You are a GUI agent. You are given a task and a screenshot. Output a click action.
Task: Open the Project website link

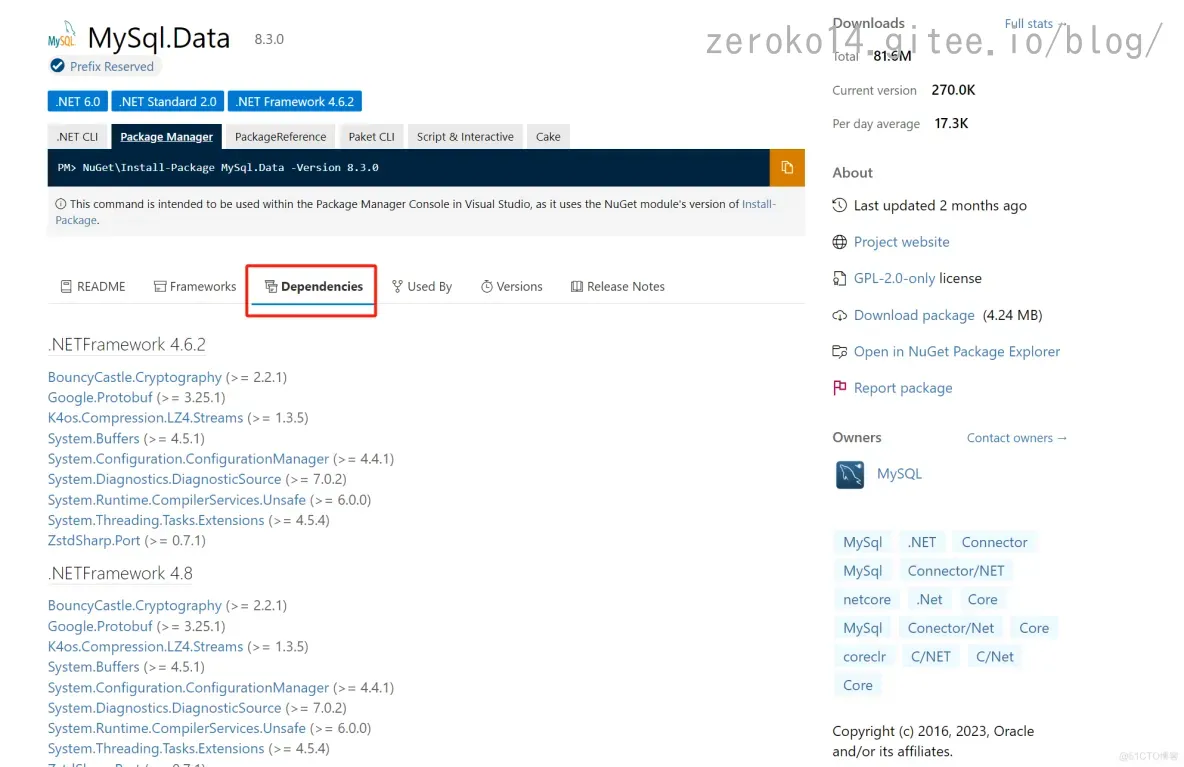coord(902,242)
